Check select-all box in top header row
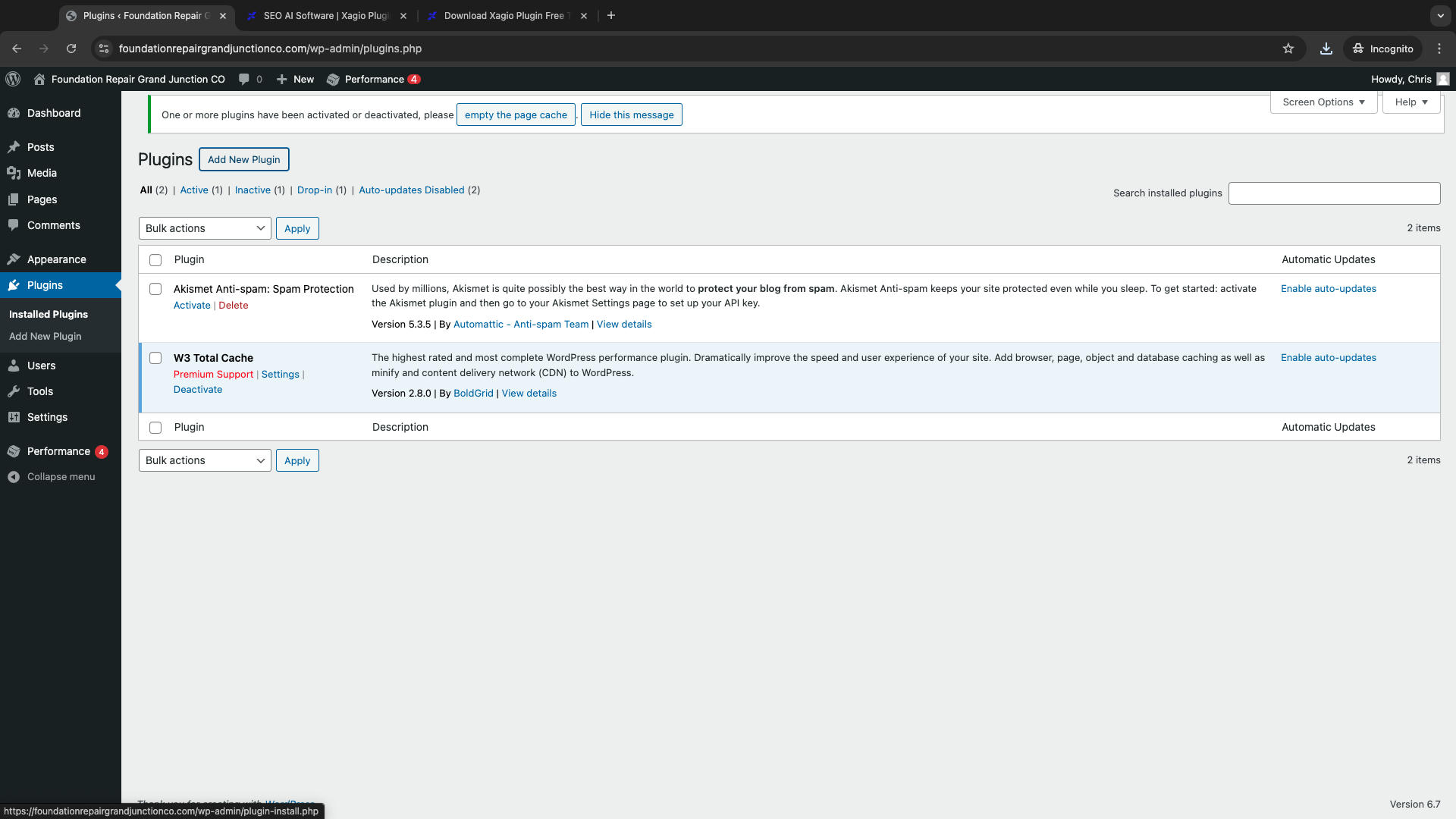The image size is (1456, 819). pyautogui.click(x=155, y=260)
